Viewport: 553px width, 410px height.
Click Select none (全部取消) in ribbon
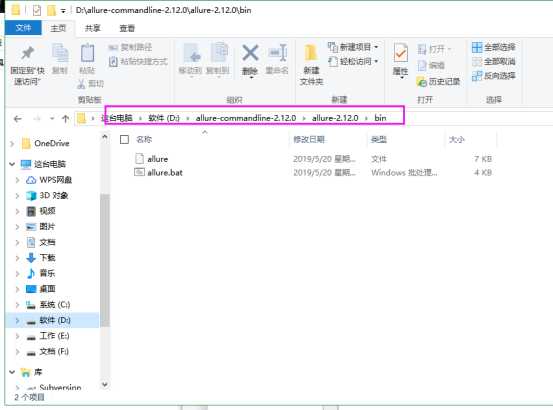pos(494,62)
